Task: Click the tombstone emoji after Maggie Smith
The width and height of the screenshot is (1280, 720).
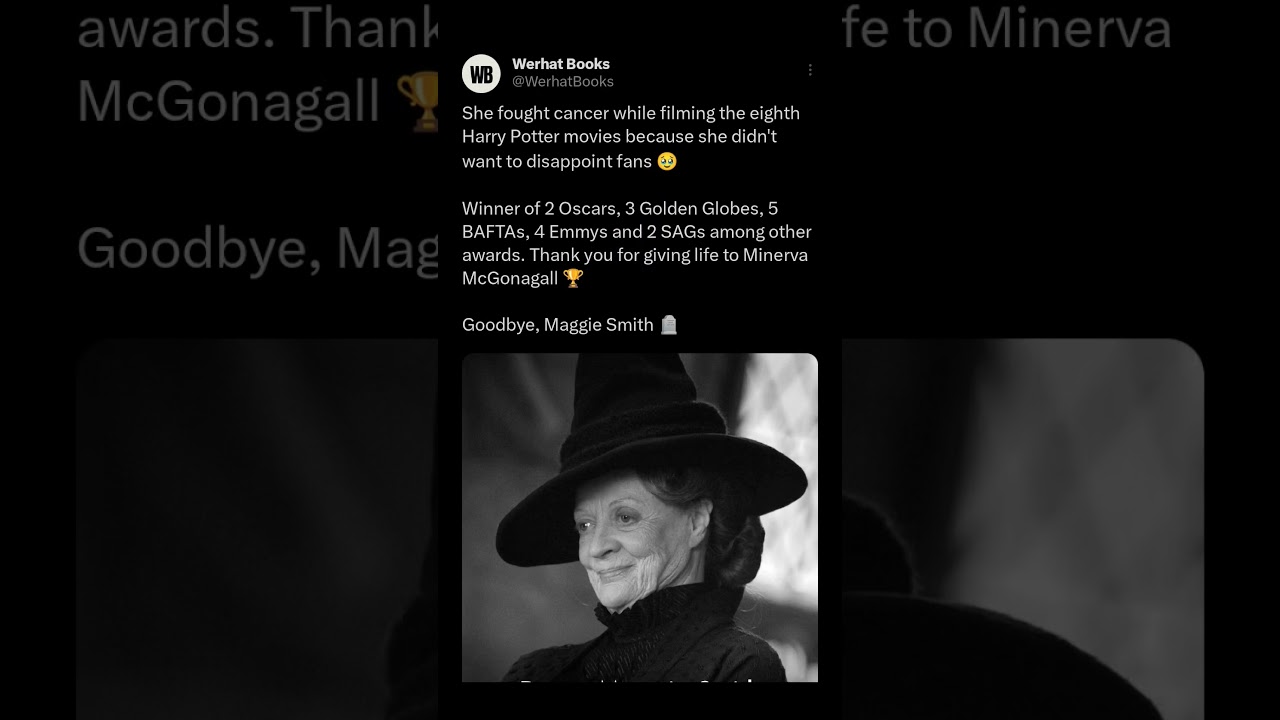Action: point(669,325)
